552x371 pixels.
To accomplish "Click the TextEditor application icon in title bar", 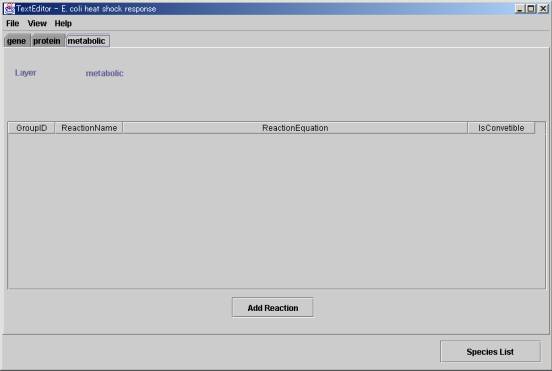I will tap(9, 8).
